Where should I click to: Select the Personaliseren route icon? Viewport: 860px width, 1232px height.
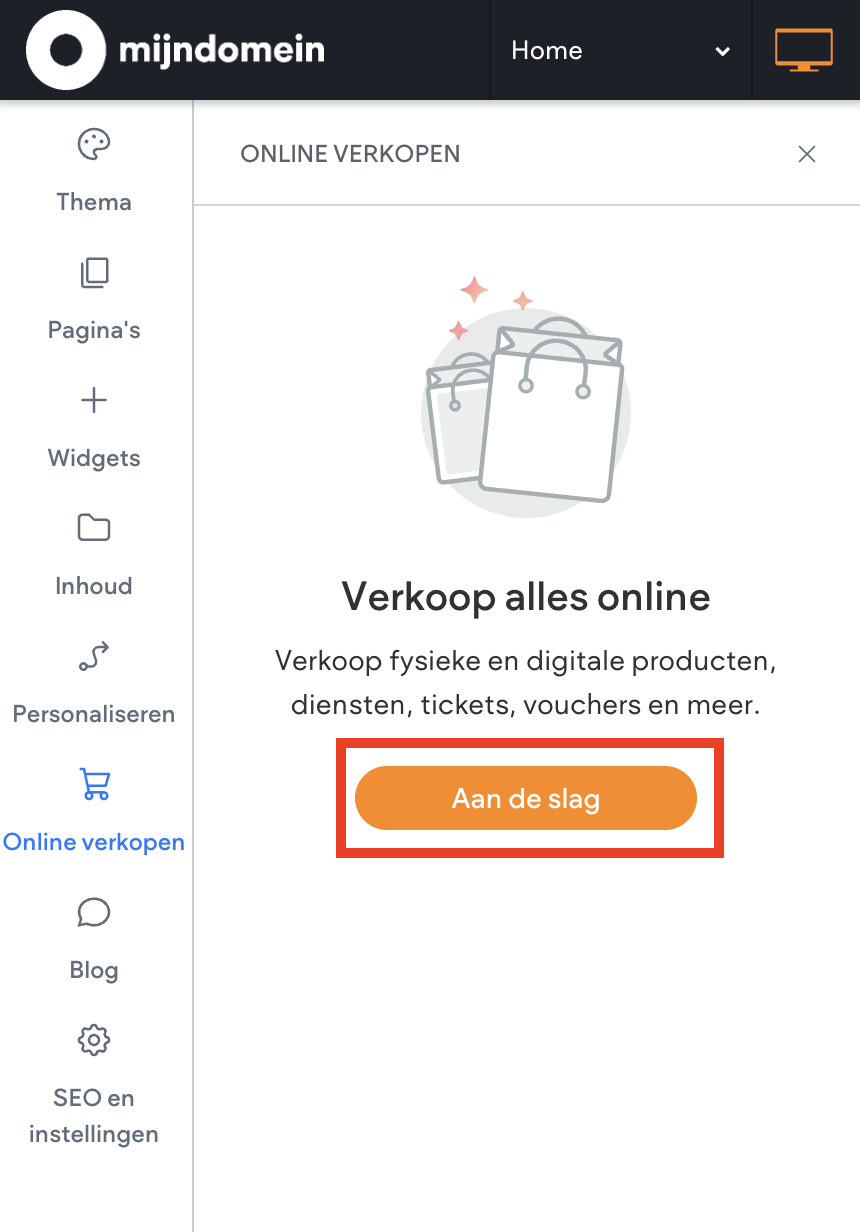[x=94, y=657]
